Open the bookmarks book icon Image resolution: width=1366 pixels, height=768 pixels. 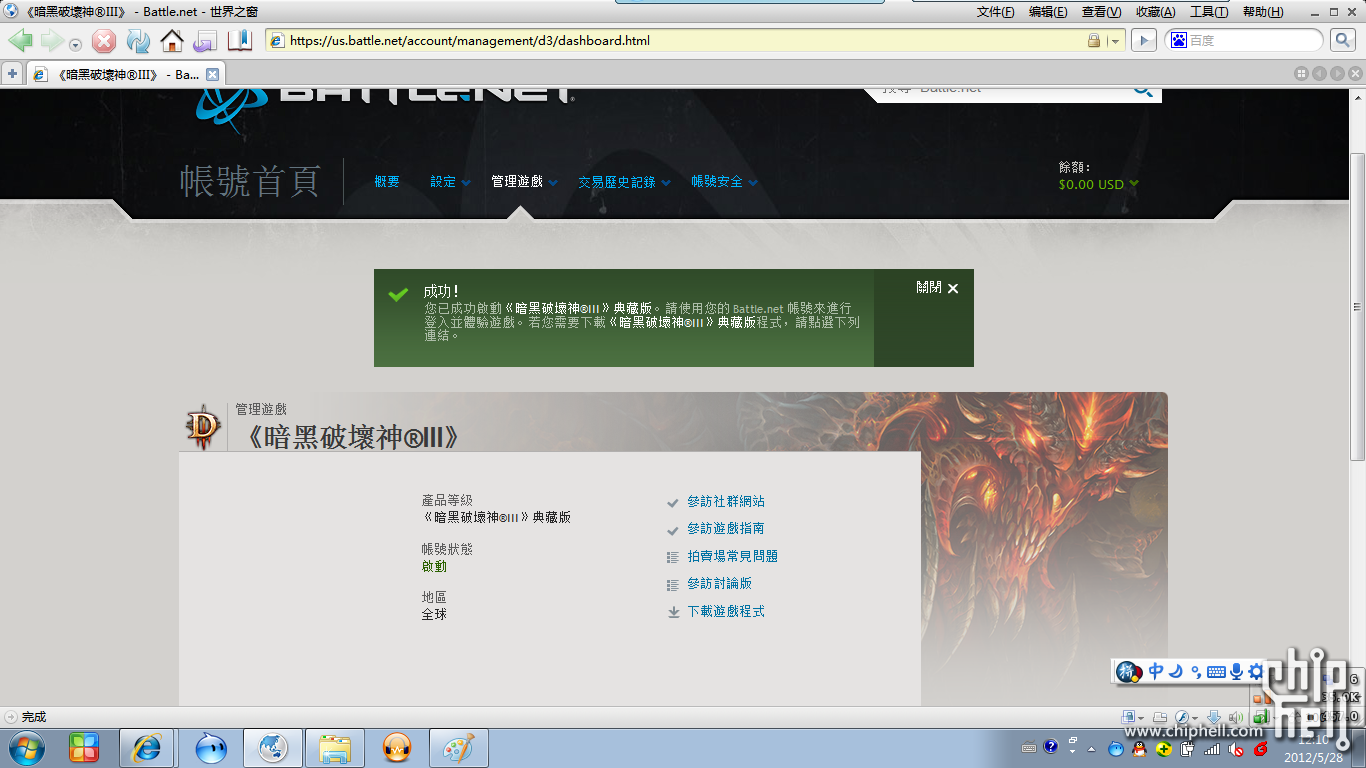coord(240,41)
